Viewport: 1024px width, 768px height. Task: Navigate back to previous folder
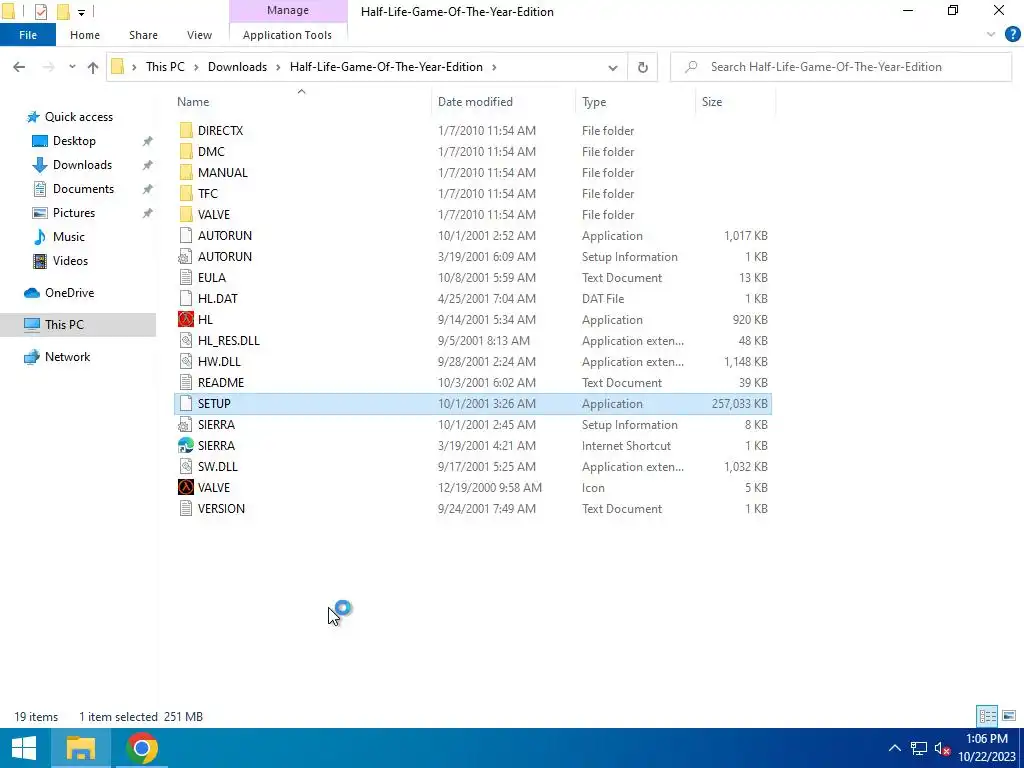click(19, 67)
